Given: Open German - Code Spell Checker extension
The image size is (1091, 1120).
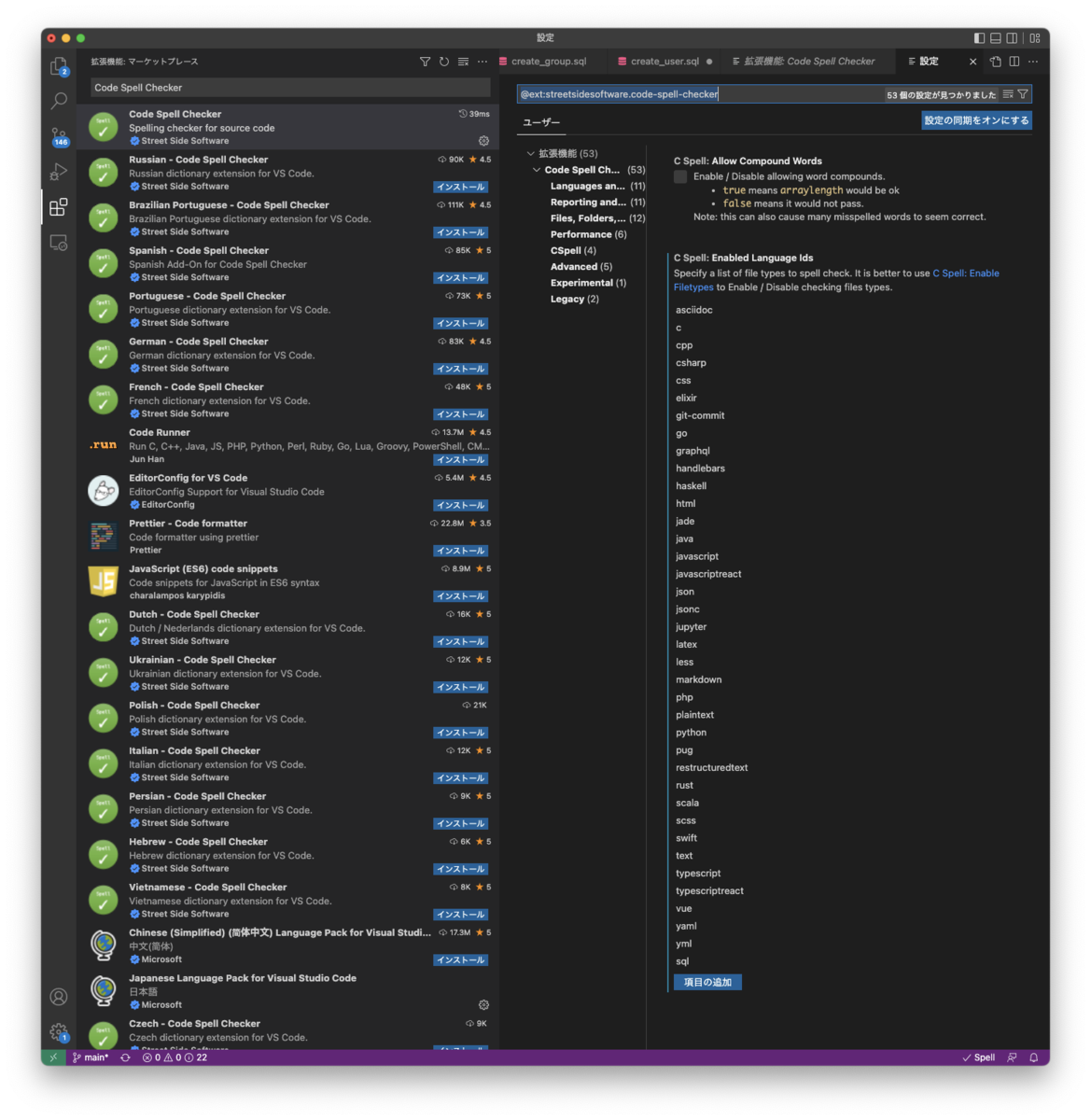Looking at the screenshot, I should (x=287, y=355).
